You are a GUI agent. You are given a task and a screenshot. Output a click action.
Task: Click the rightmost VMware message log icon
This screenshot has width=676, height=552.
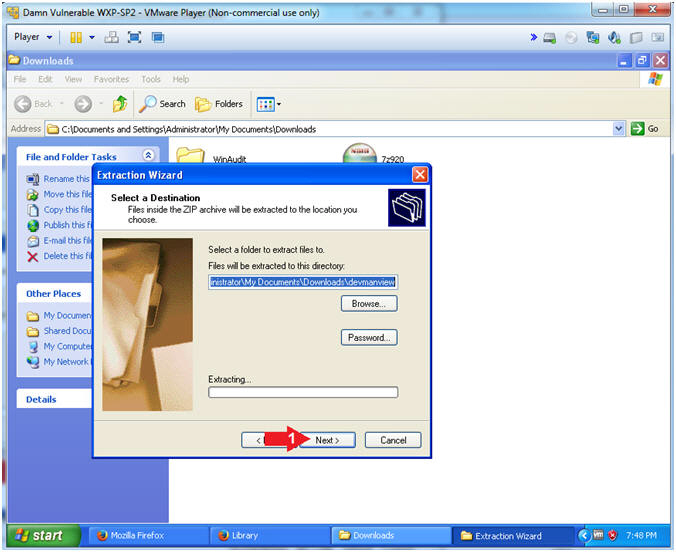click(657, 38)
